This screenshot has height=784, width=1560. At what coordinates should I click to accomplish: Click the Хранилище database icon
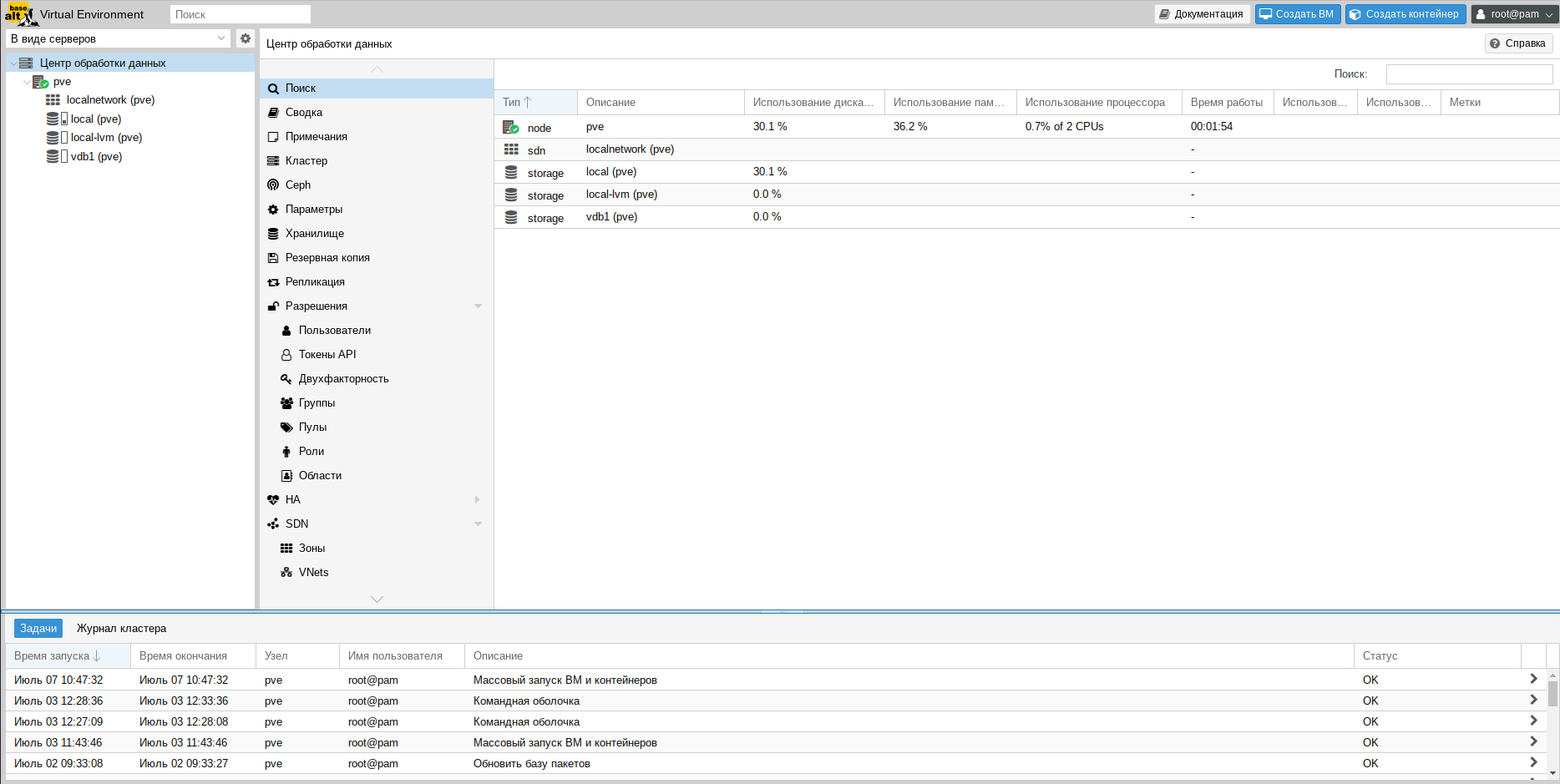[x=273, y=234]
